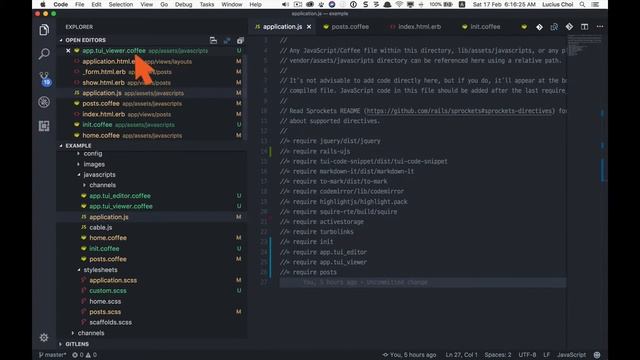Open the Selection menu
The width and height of the screenshot is (640, 360).
(x=120, y=4)
